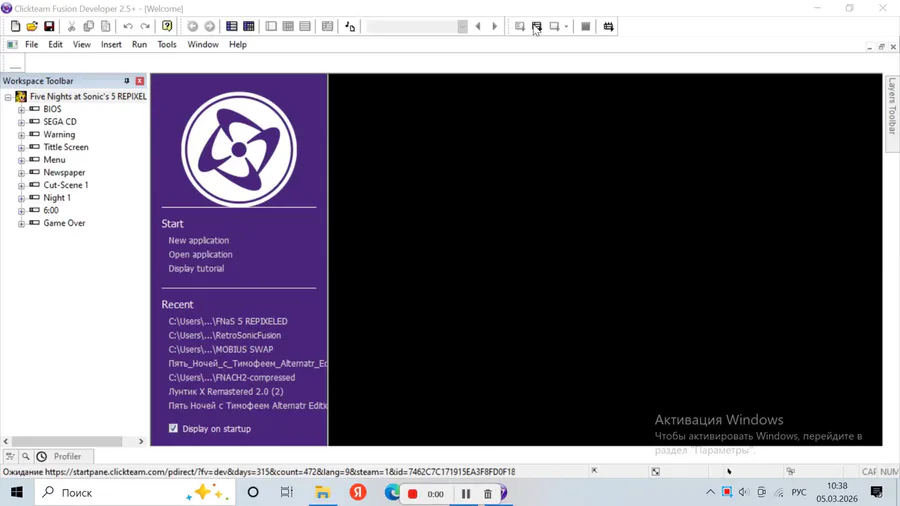Click the Build and Run icon at toolbar end
Image resolution: width=900 pixels, height=506 pixels.
coord(608,26)
